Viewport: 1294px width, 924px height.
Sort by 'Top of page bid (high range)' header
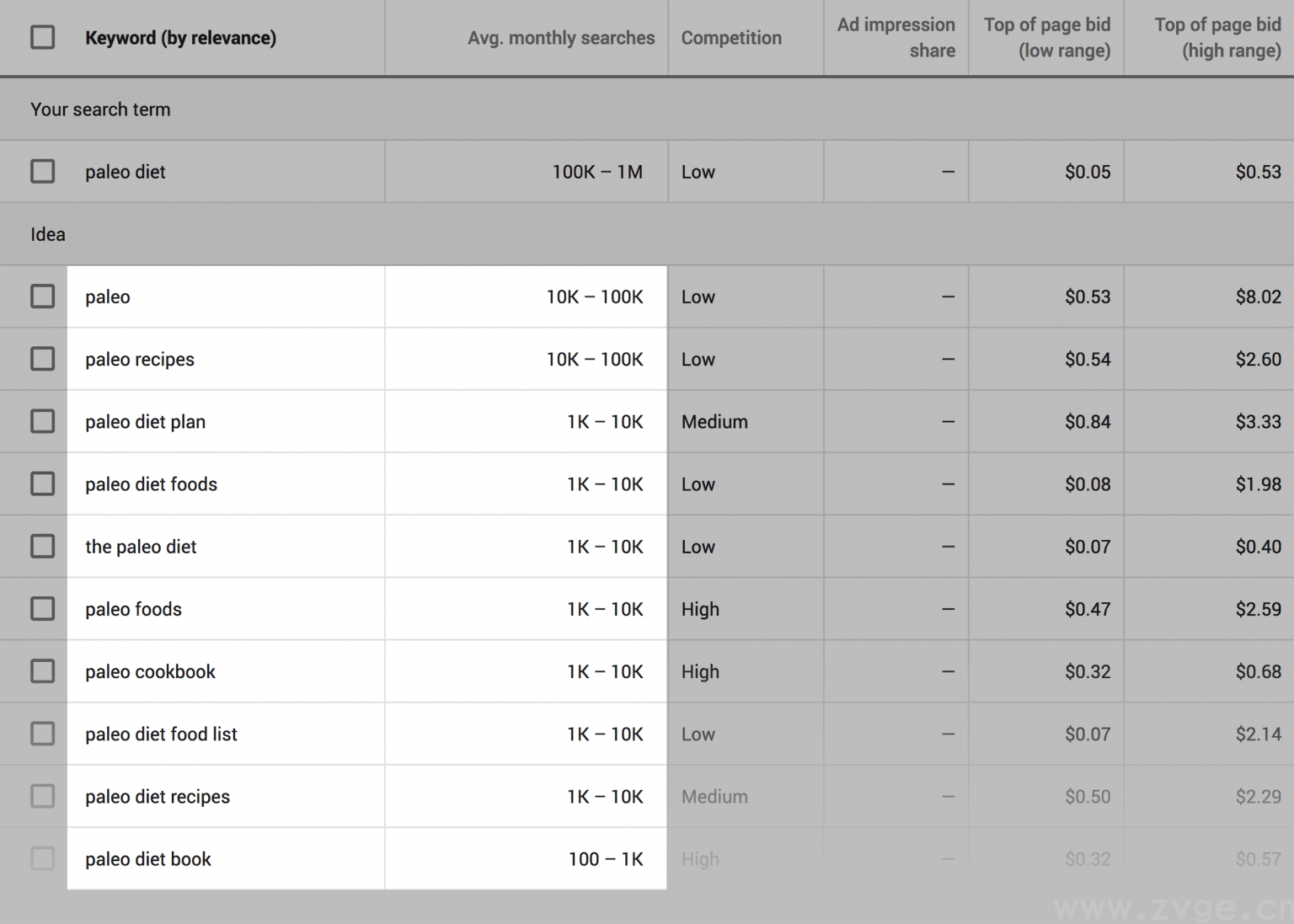[x=1217, y=38]
